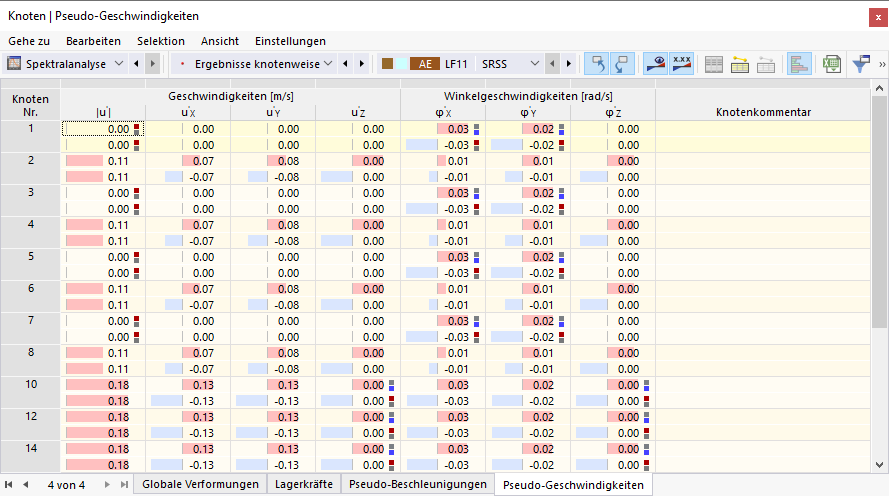889x496 pixels.
Task: Open the Spektralanalyse dropdown
Action: point(118,63)
